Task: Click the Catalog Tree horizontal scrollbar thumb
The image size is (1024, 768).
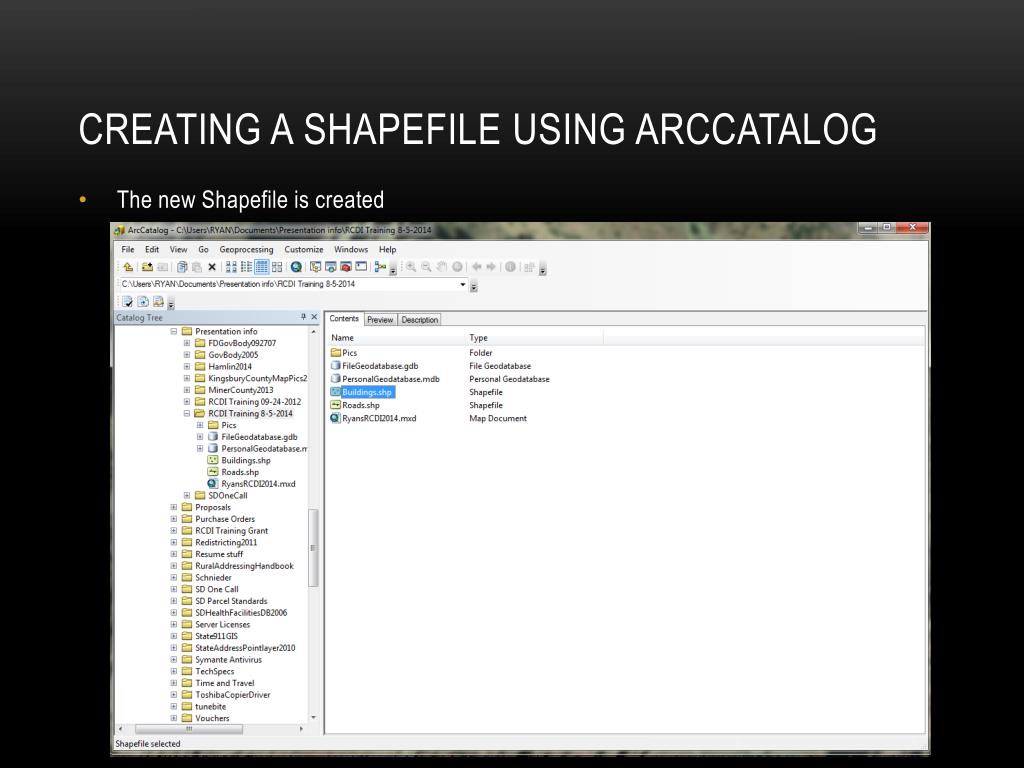Action: click(x=189, y=729)
